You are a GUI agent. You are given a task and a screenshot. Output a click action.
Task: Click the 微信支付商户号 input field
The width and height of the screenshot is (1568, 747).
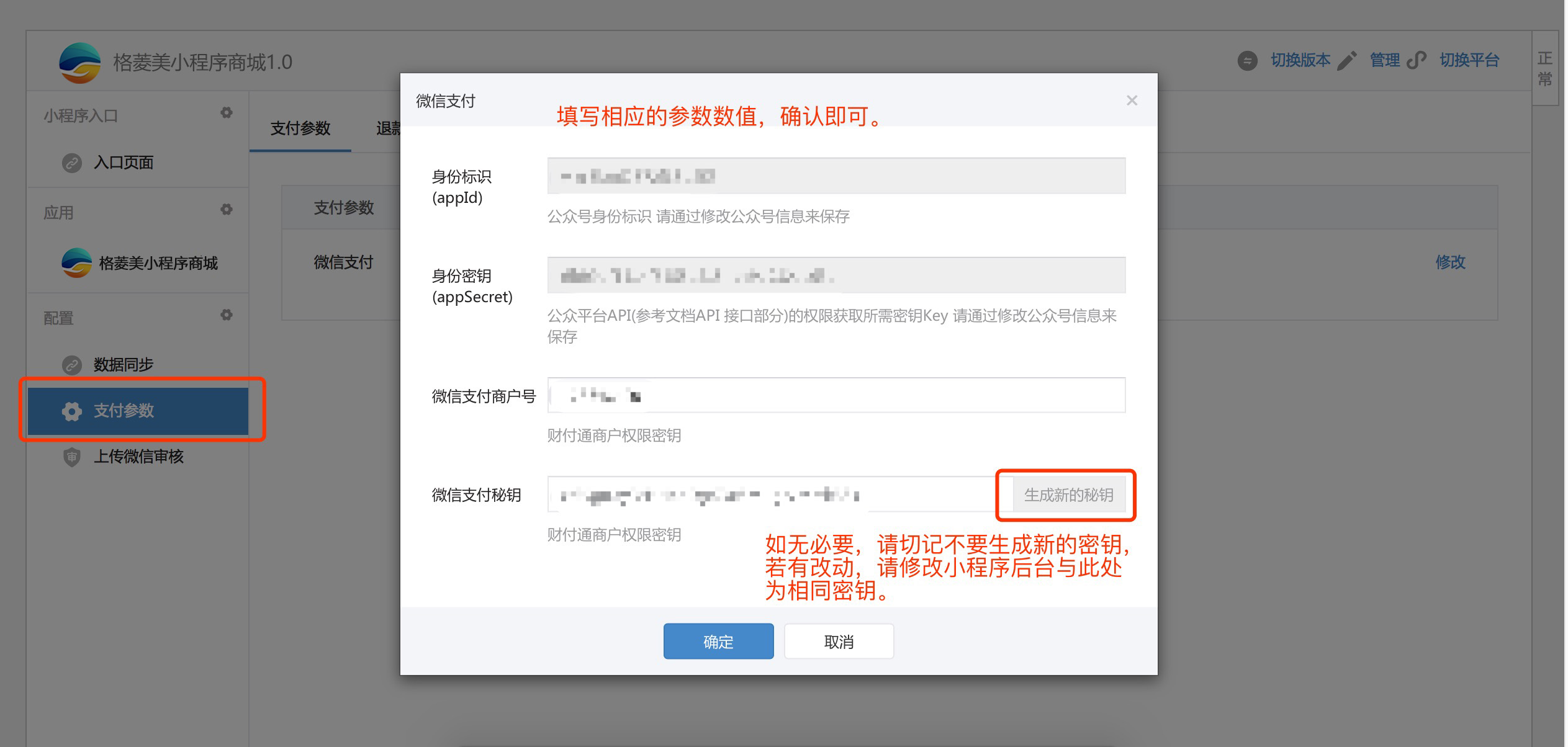(836, 395)
